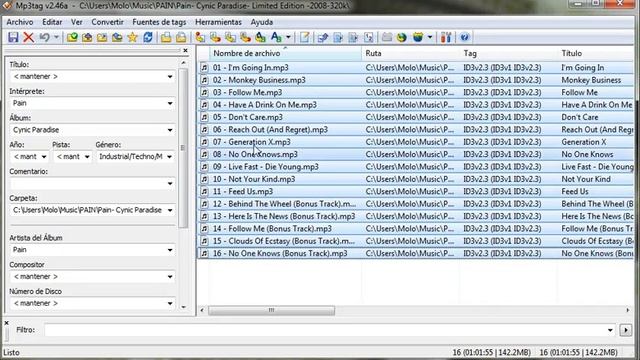
Task: Open the Archivo menu
Action: (20, 22)
